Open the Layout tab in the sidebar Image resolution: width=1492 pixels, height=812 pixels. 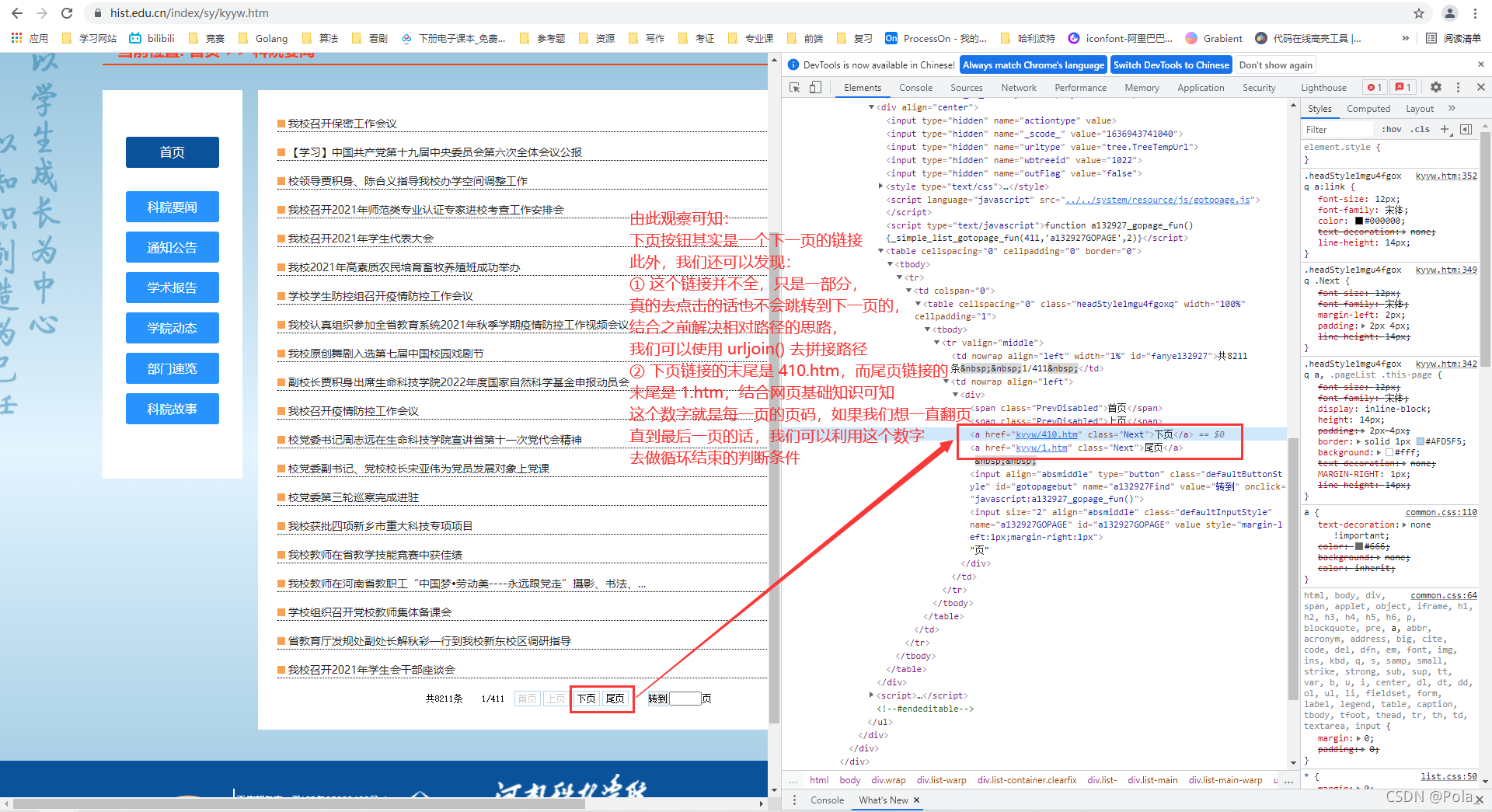pos(1419,109)
